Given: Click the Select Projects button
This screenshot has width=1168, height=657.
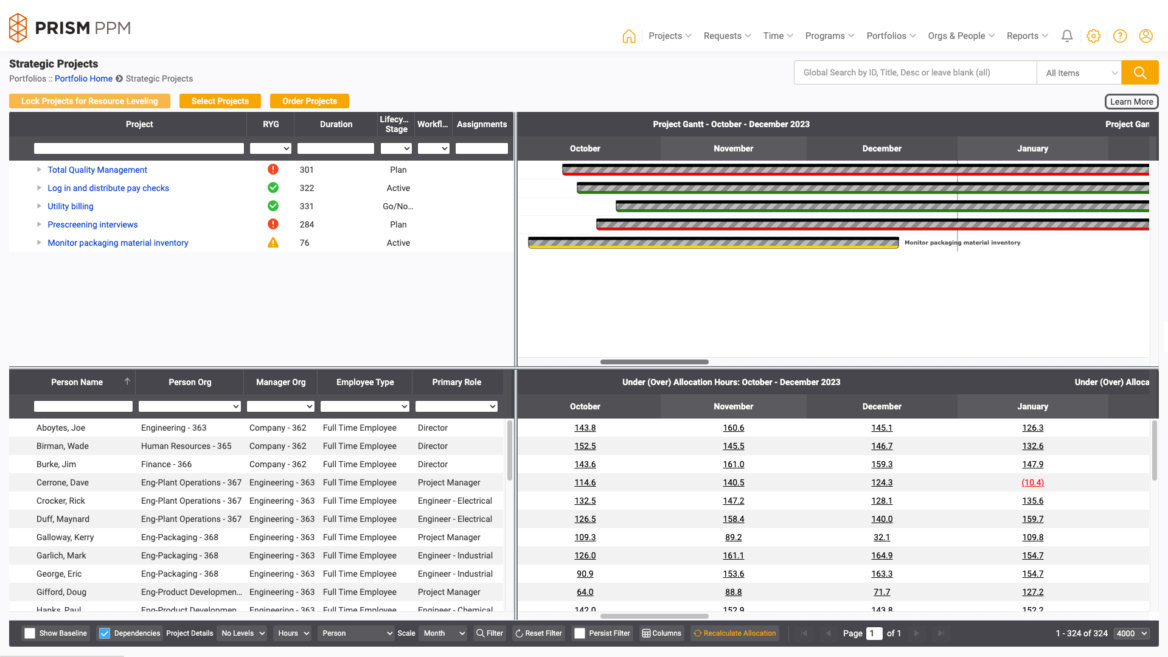Looking at the screenshot, I should (x=221, y=100).
